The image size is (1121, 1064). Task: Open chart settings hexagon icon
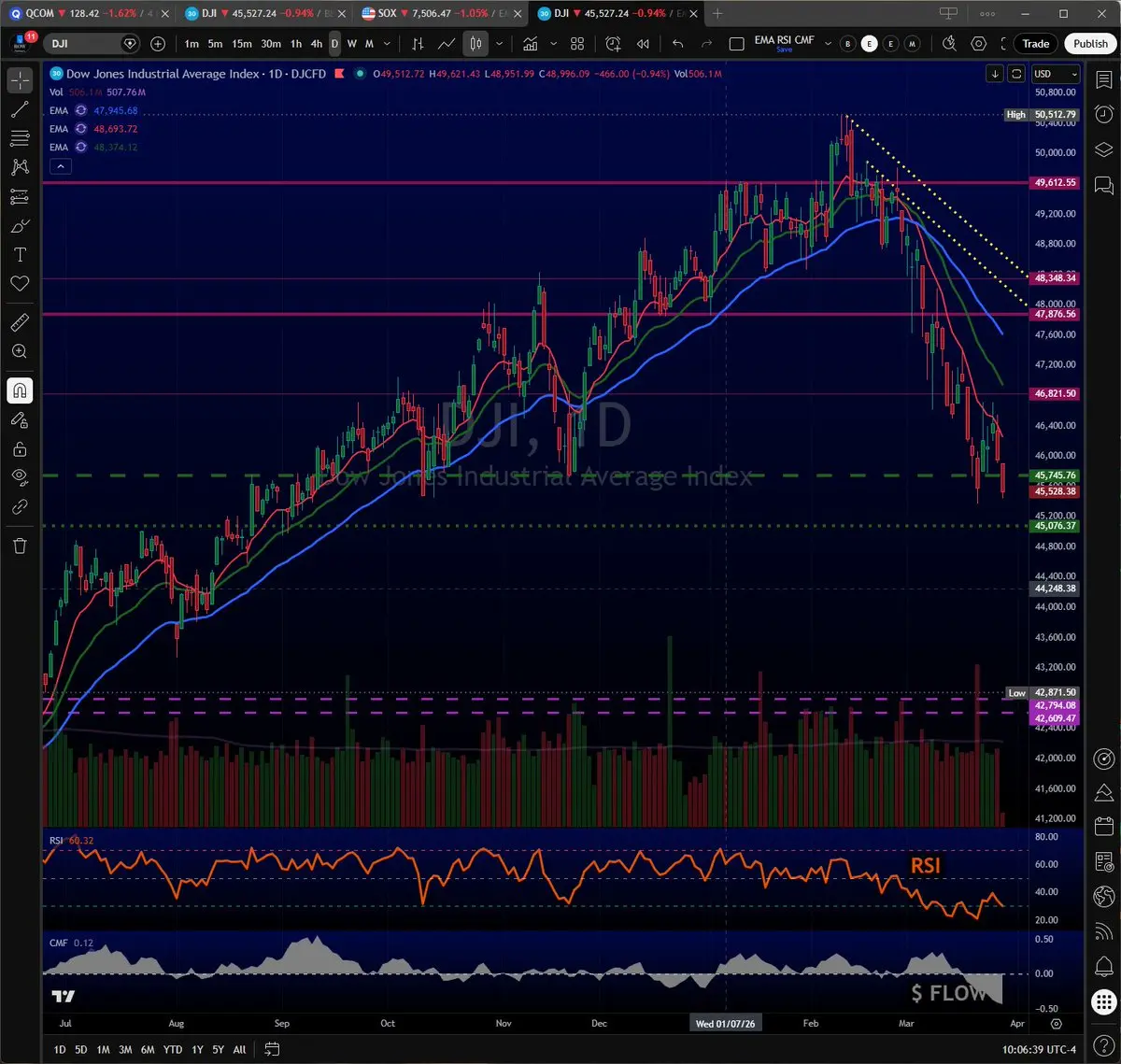pos(979,44)
